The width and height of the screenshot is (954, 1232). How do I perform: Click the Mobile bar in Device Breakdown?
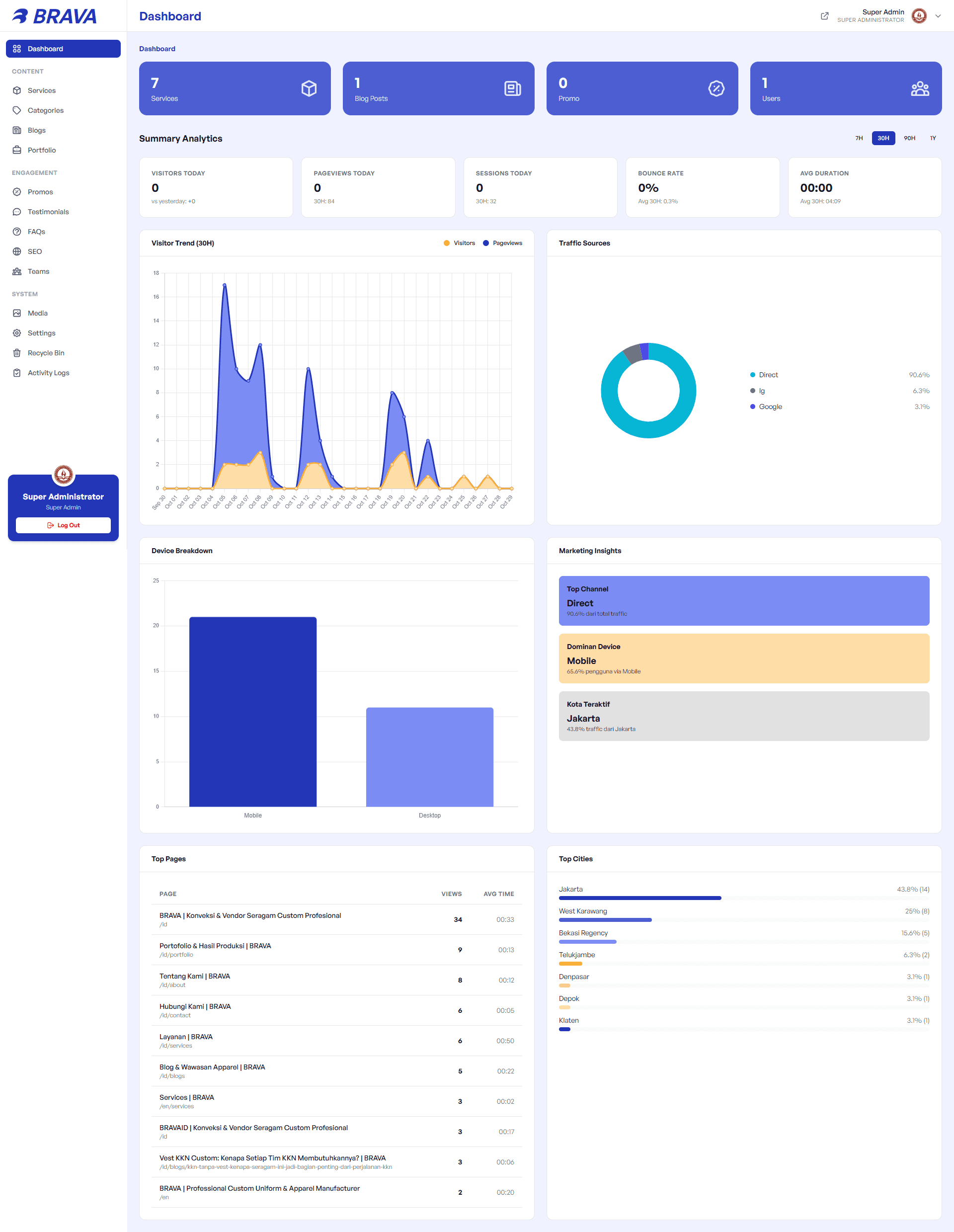(x=252, y=711)
